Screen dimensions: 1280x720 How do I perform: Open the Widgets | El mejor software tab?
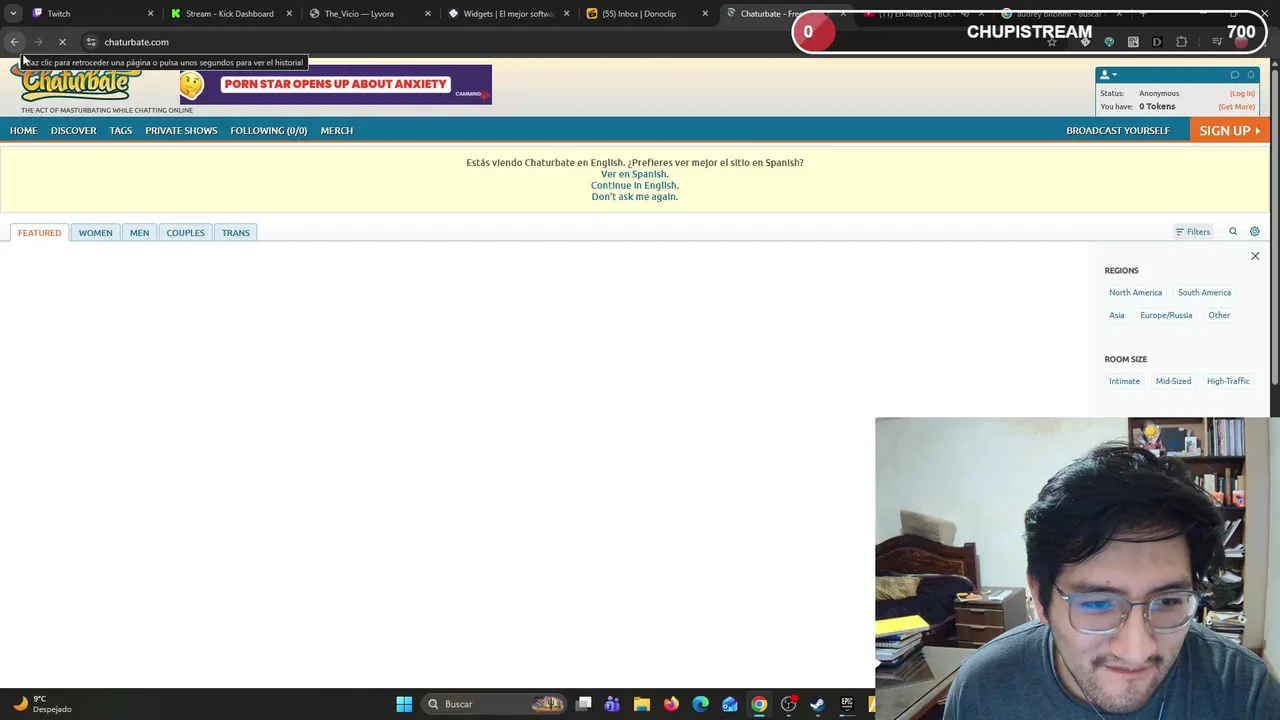[x=508, y=14]
